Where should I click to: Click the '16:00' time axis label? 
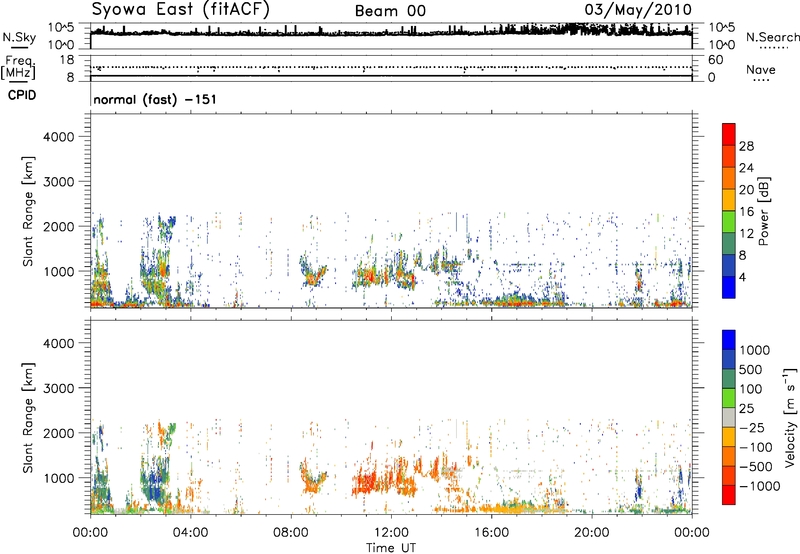tap(491, 533)
